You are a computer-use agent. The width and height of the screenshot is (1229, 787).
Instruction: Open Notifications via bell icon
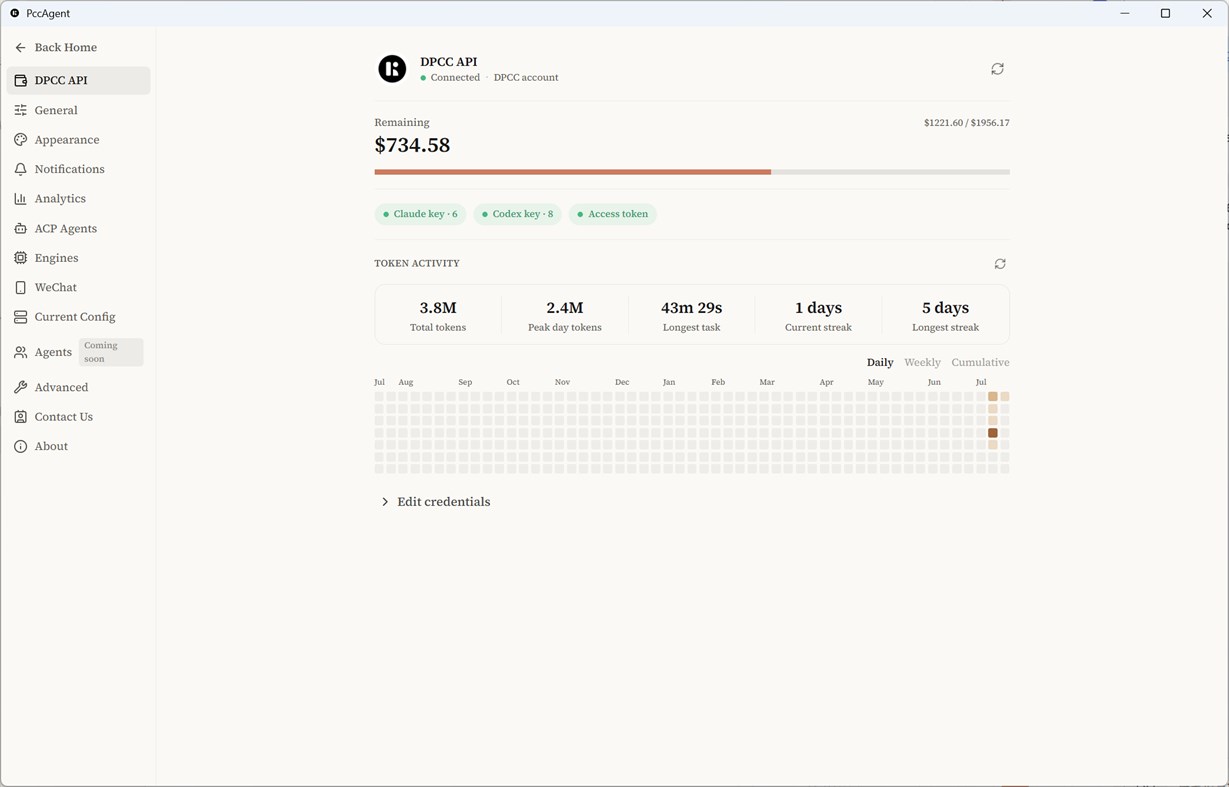(20, 169)
